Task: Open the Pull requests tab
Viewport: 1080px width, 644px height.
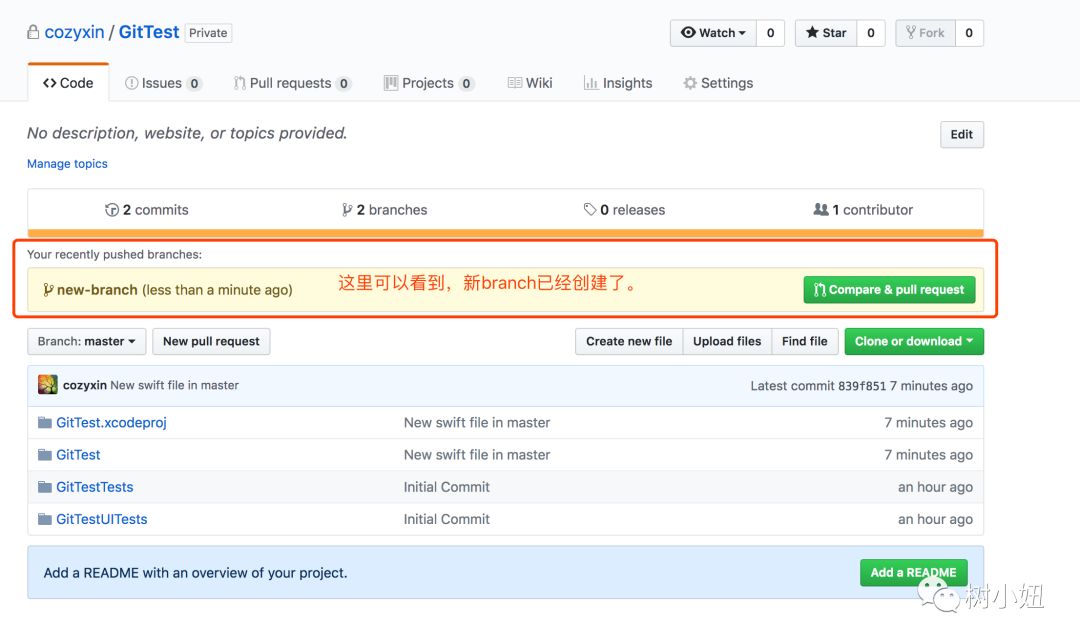Action: coord(293,83)
